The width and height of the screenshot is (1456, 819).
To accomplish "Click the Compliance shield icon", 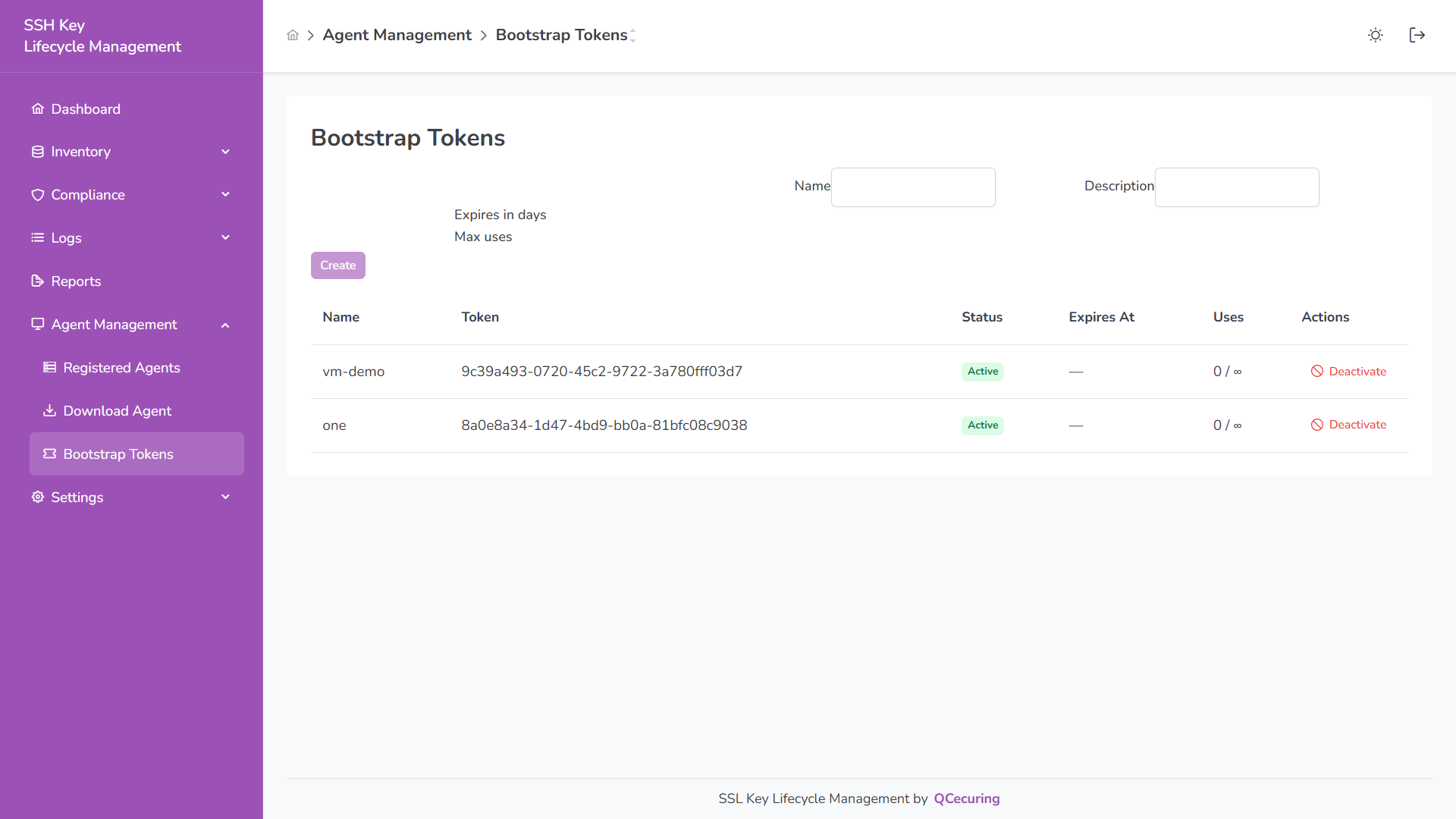I will tap(38, 195).
